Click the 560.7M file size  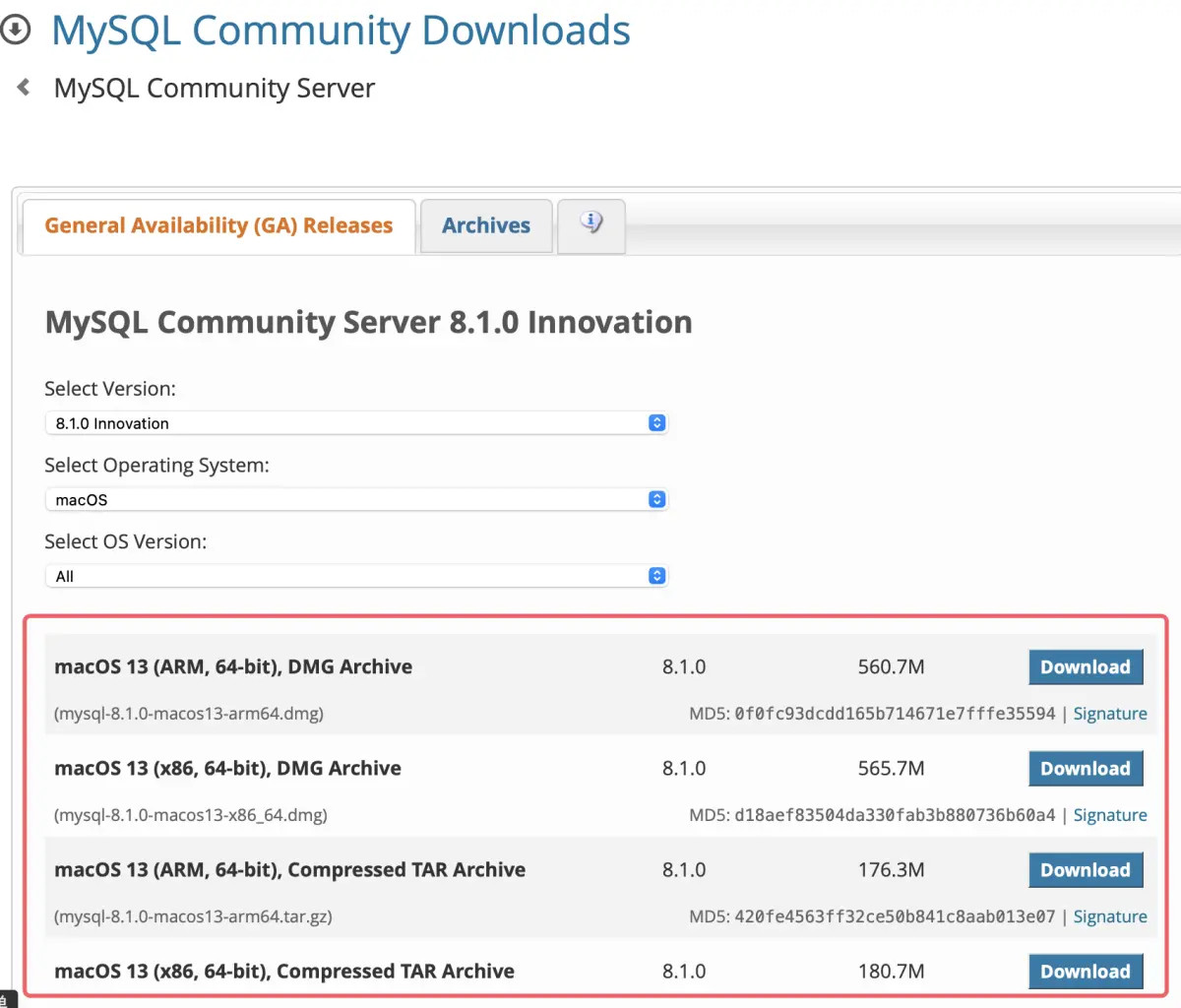tap(891, 667)
